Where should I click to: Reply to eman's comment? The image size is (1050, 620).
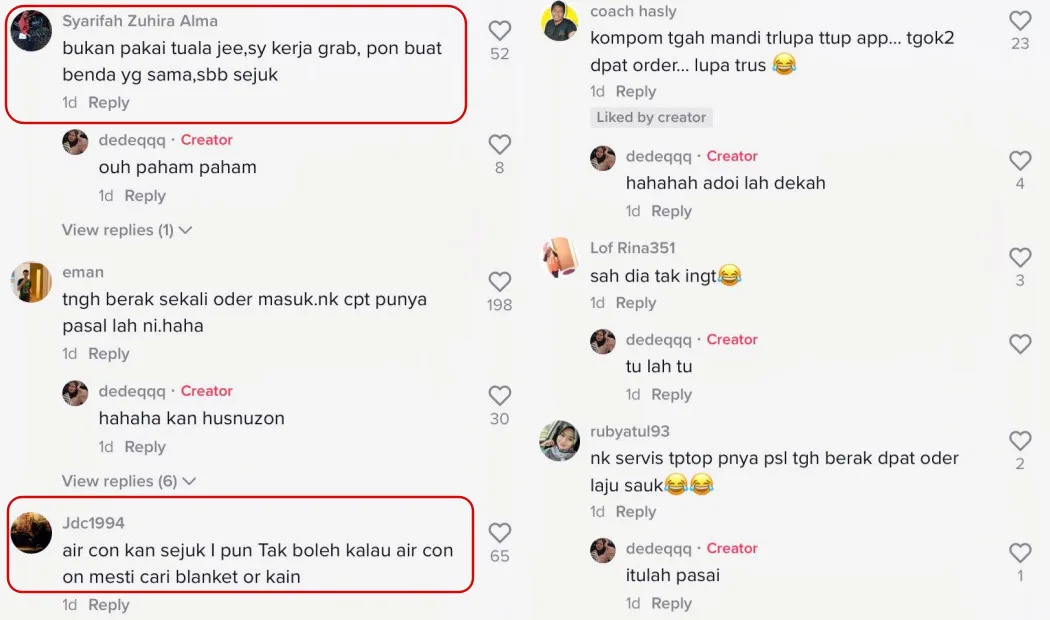tap(108, 354)
